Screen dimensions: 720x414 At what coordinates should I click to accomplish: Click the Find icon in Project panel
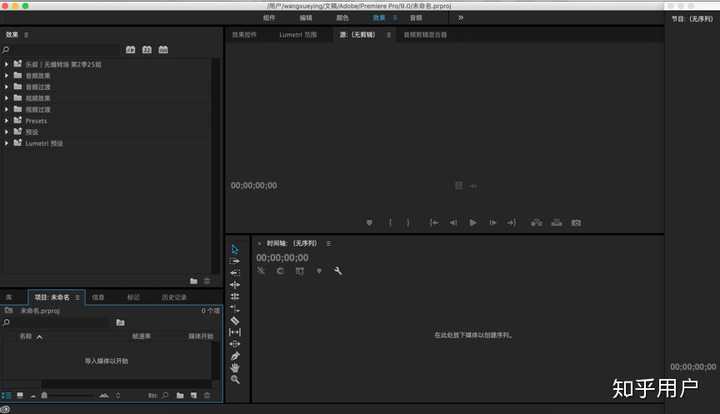pos(165,395)
